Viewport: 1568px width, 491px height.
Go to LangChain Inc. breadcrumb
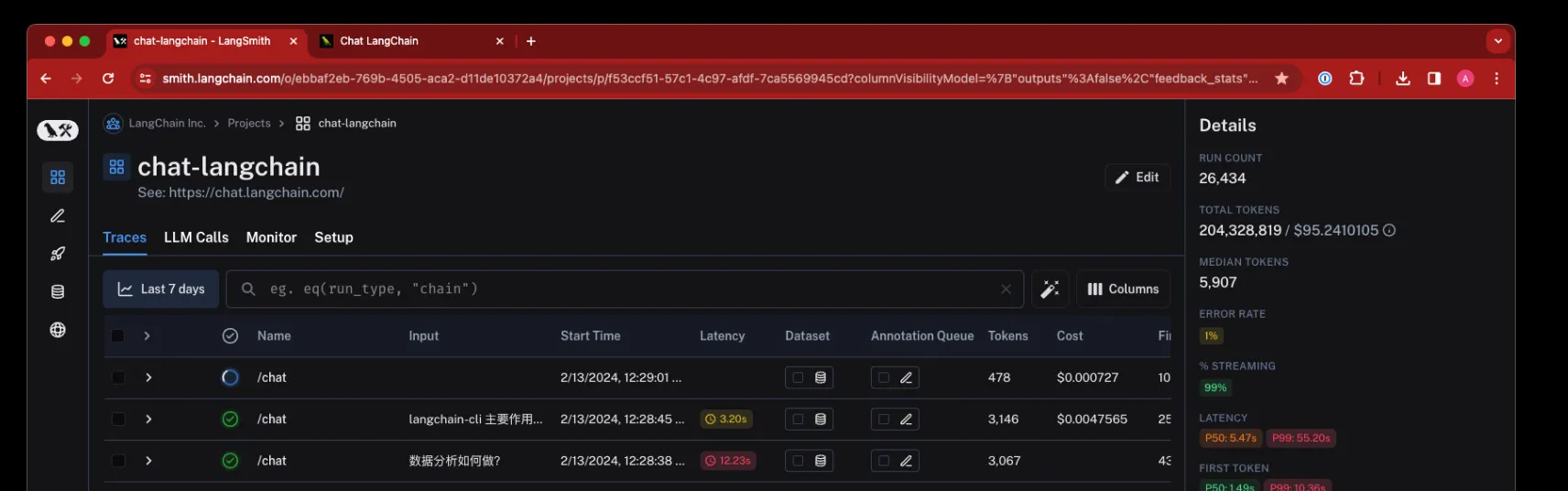click(x=167, y=124)
